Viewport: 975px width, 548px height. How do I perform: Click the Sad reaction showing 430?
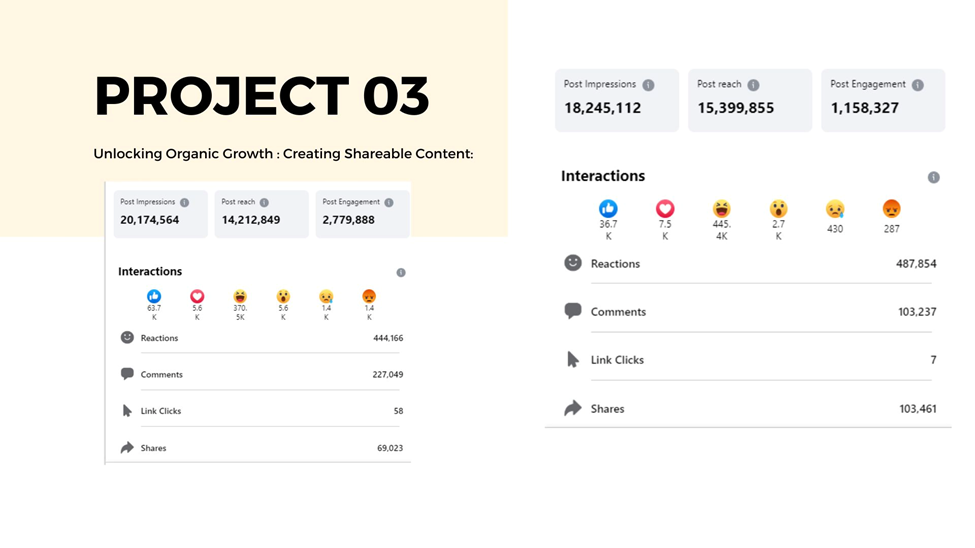pyautogui.click(x=835, y=209)
